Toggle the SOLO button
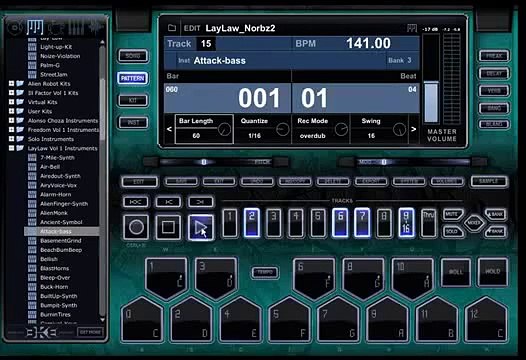 tap(452, 231)
